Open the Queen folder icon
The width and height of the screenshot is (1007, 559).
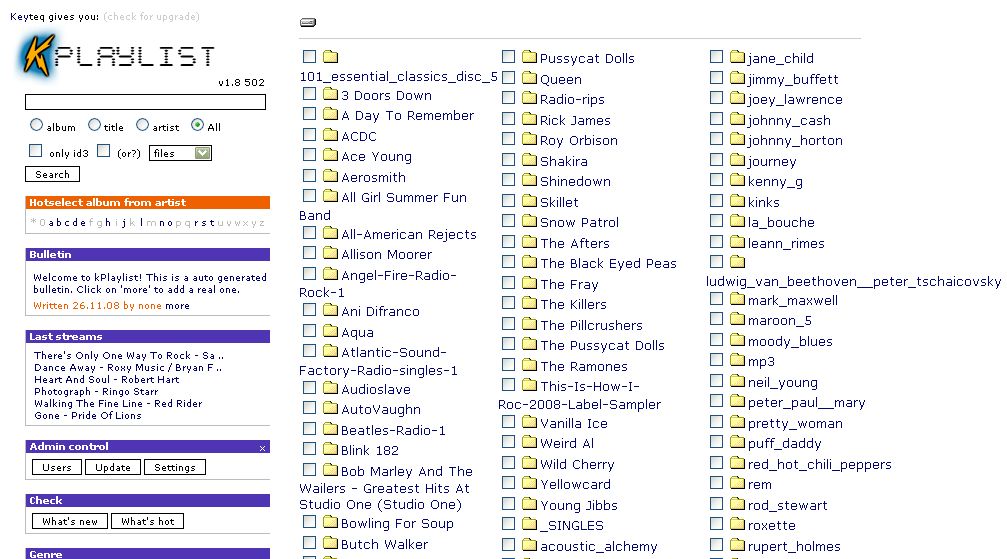coord(529,78)
